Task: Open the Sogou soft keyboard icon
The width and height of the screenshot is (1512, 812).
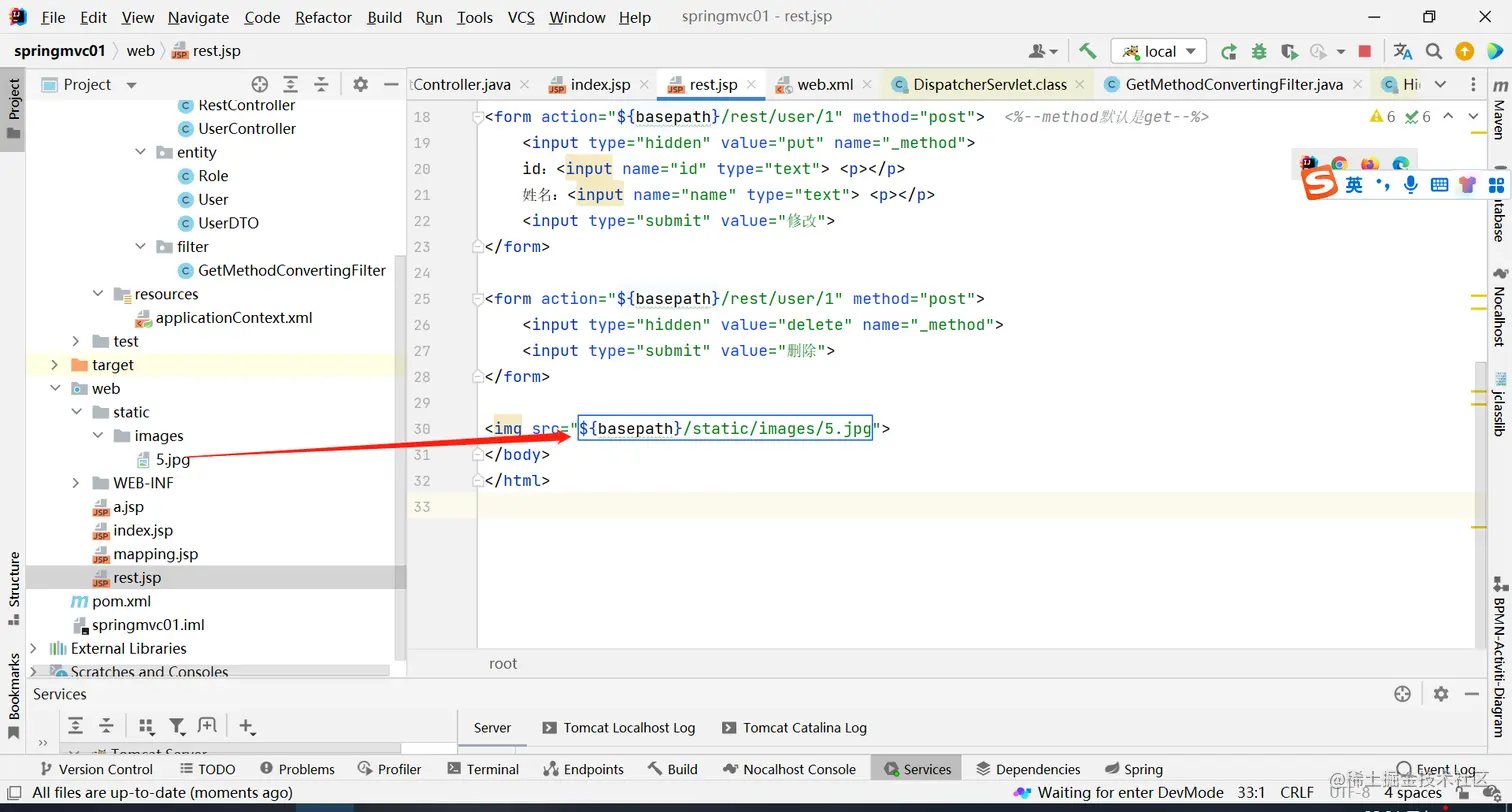Action: pyautogui.click(x=1440, y=185)
